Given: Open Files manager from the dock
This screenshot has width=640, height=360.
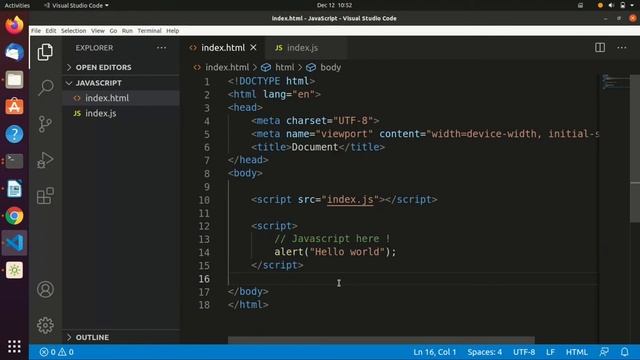Looking at the screenshot, I should point(14,80).
